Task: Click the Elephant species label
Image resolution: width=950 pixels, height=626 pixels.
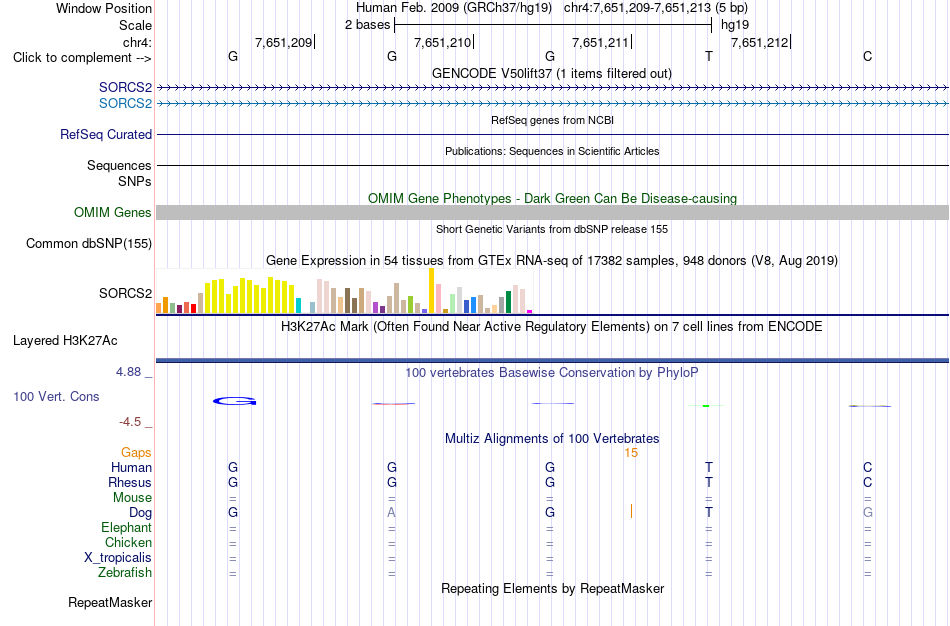Action: point(126,528)
